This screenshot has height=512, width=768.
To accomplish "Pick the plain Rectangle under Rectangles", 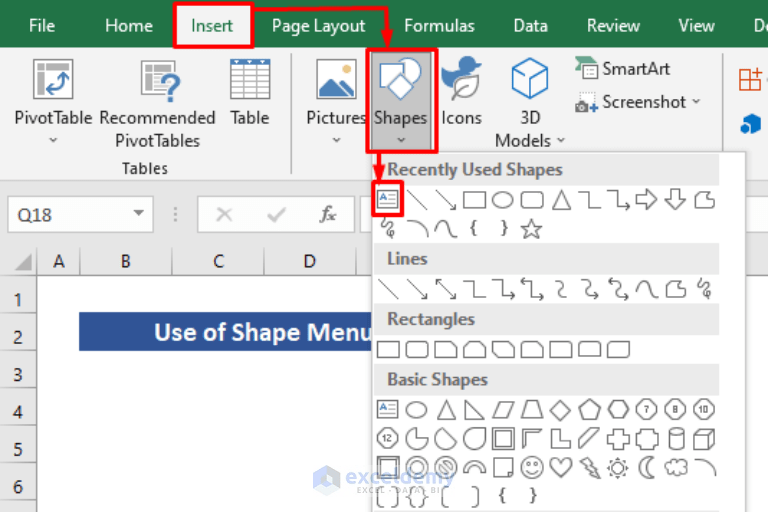I will click(x=388, y=350).
